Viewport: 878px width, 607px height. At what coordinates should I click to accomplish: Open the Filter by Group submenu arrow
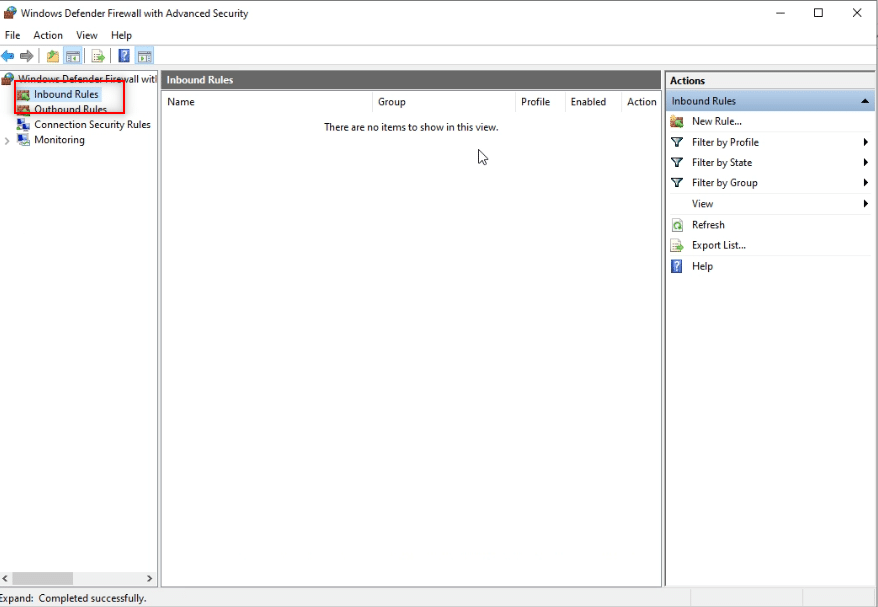866,183
